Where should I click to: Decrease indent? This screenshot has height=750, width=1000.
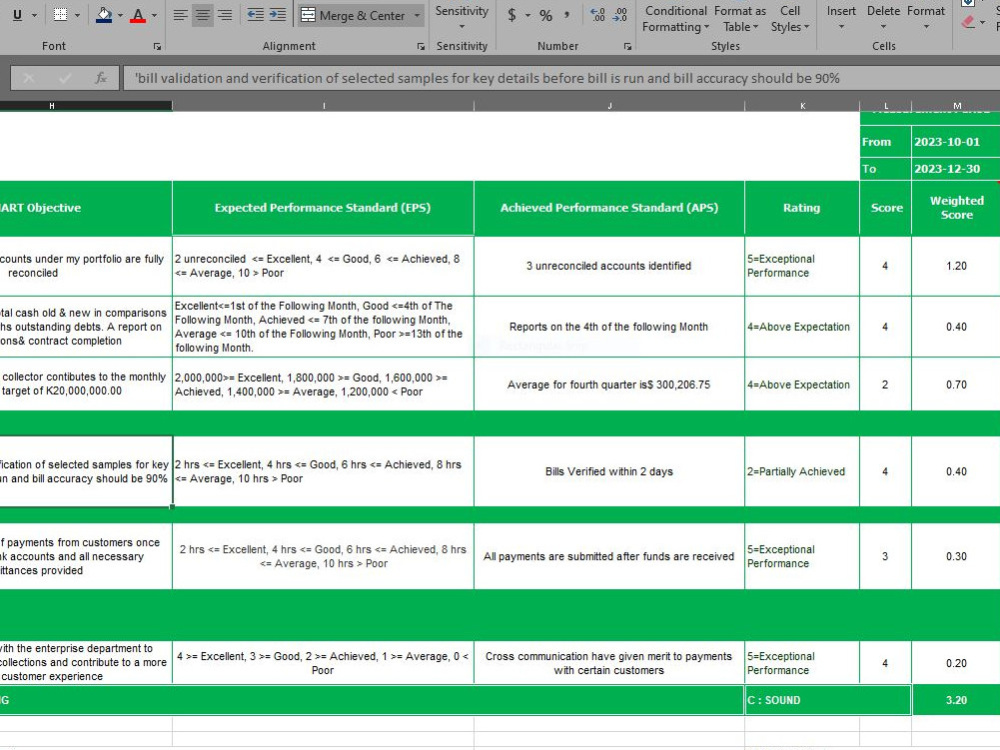pos(256,15)
